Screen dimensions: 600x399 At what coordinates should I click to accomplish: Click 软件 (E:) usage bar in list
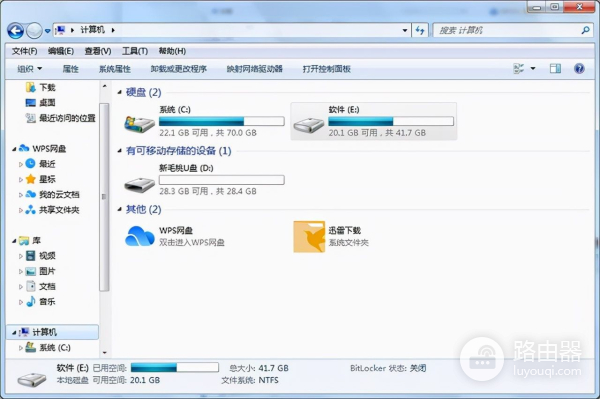(391, 121)
